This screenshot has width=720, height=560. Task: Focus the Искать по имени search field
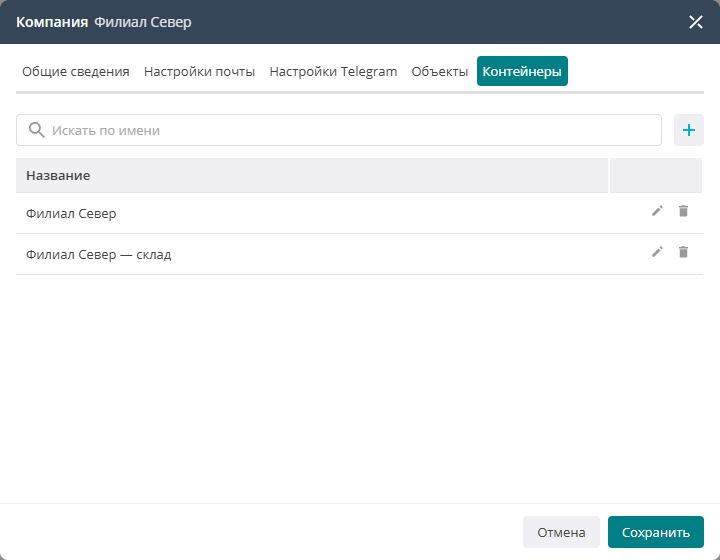click(339, 130)
